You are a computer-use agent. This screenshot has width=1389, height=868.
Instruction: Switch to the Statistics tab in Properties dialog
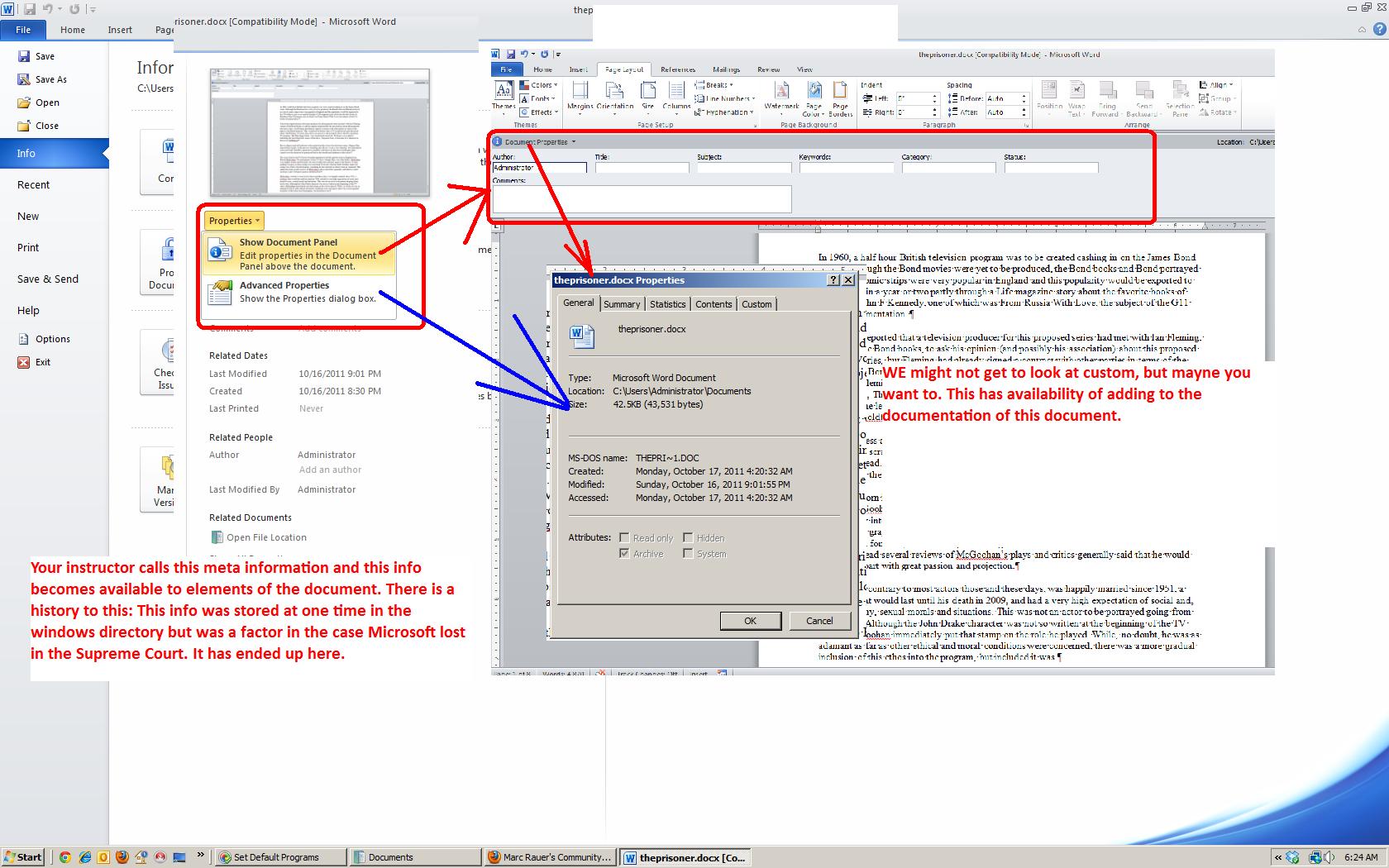(x=667, y=304)
